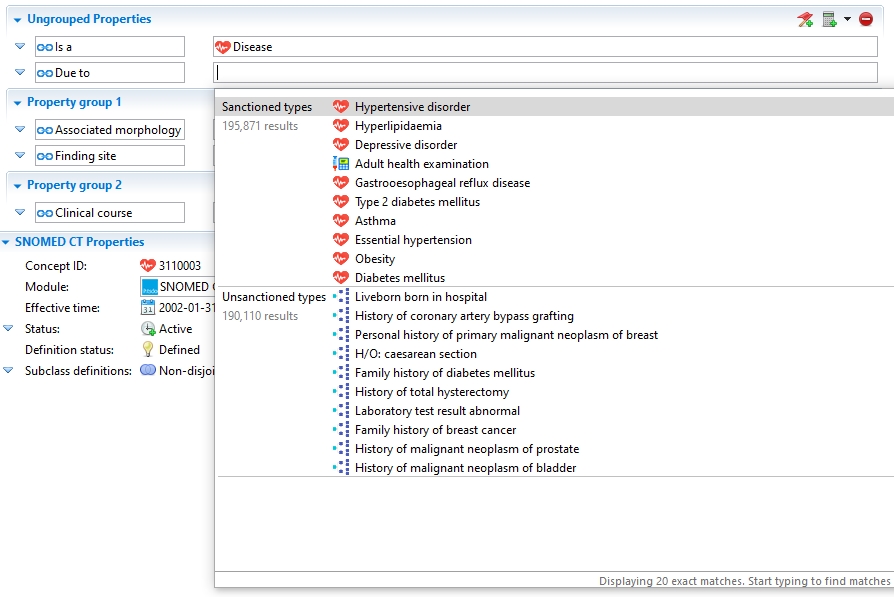Select Family history of breast cancer

point(435,430)
